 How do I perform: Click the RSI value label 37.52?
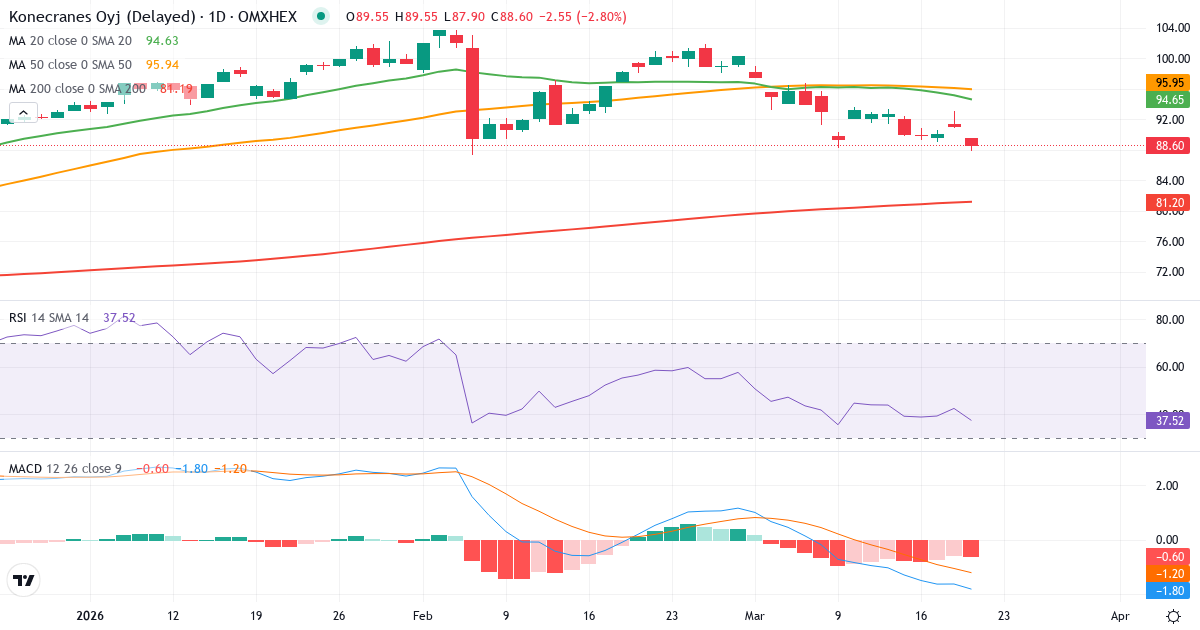(1166, 422)
